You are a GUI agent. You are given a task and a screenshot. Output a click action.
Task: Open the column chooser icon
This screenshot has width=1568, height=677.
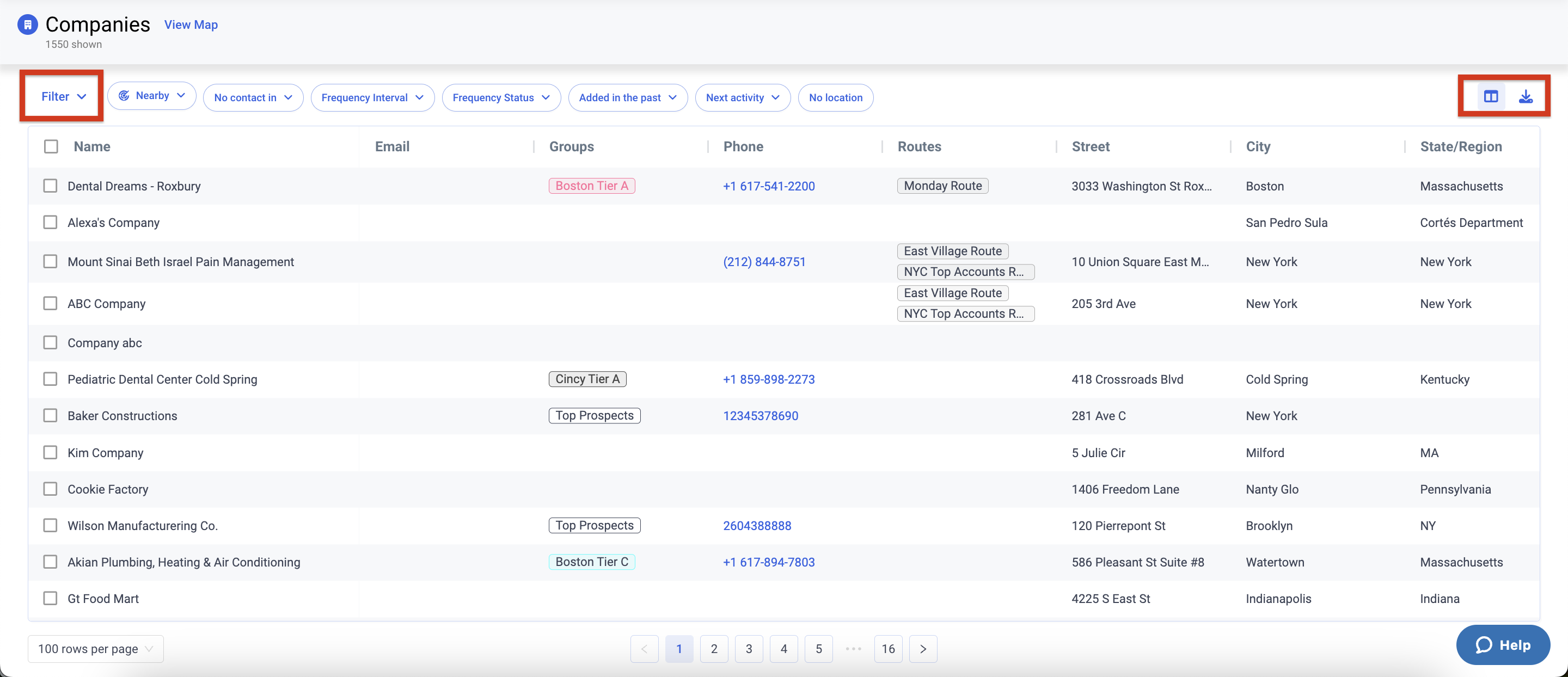1491,97
